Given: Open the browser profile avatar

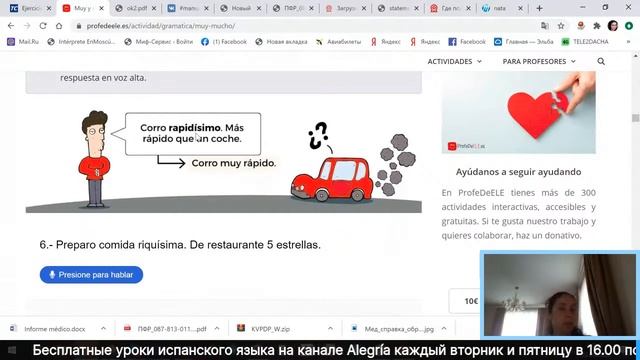Looking at the screenshot, I should click(613, 26).
